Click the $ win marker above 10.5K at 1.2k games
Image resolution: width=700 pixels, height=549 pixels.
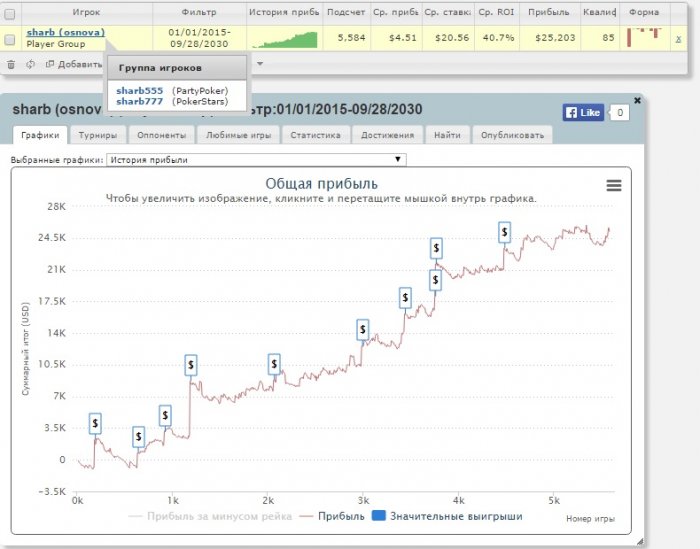[191, 365]
